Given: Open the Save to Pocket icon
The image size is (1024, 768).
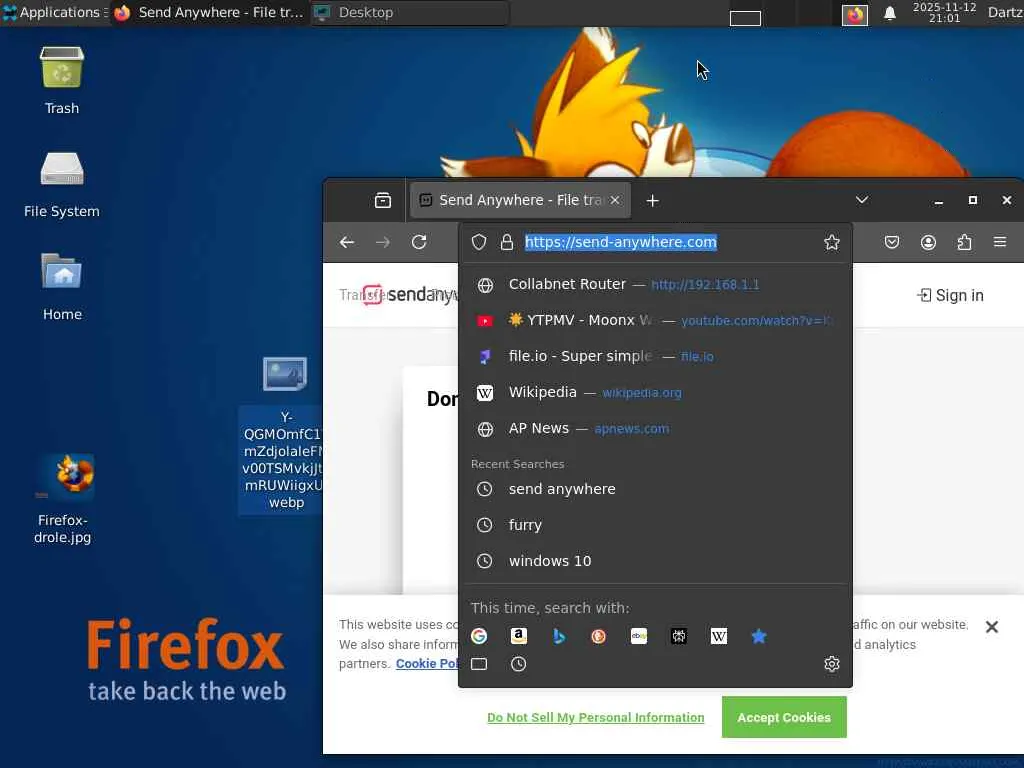Looking at the screenshot, I should tap(891, 242).
